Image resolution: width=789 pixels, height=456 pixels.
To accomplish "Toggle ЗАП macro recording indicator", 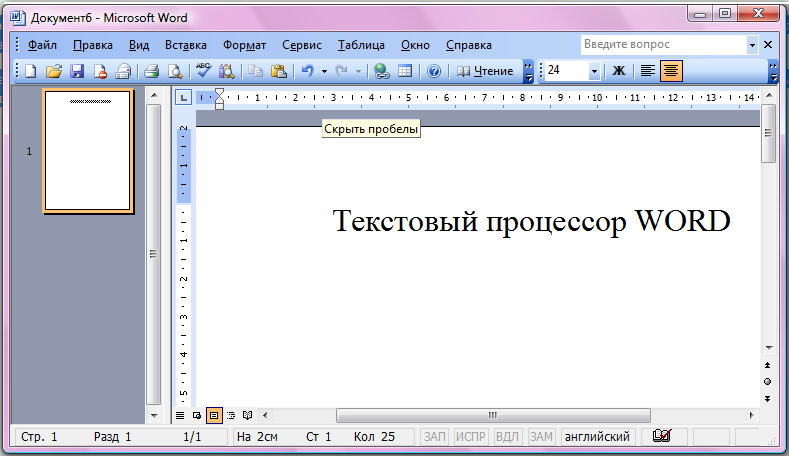I will pyautogui.click(x=434, y=436).
